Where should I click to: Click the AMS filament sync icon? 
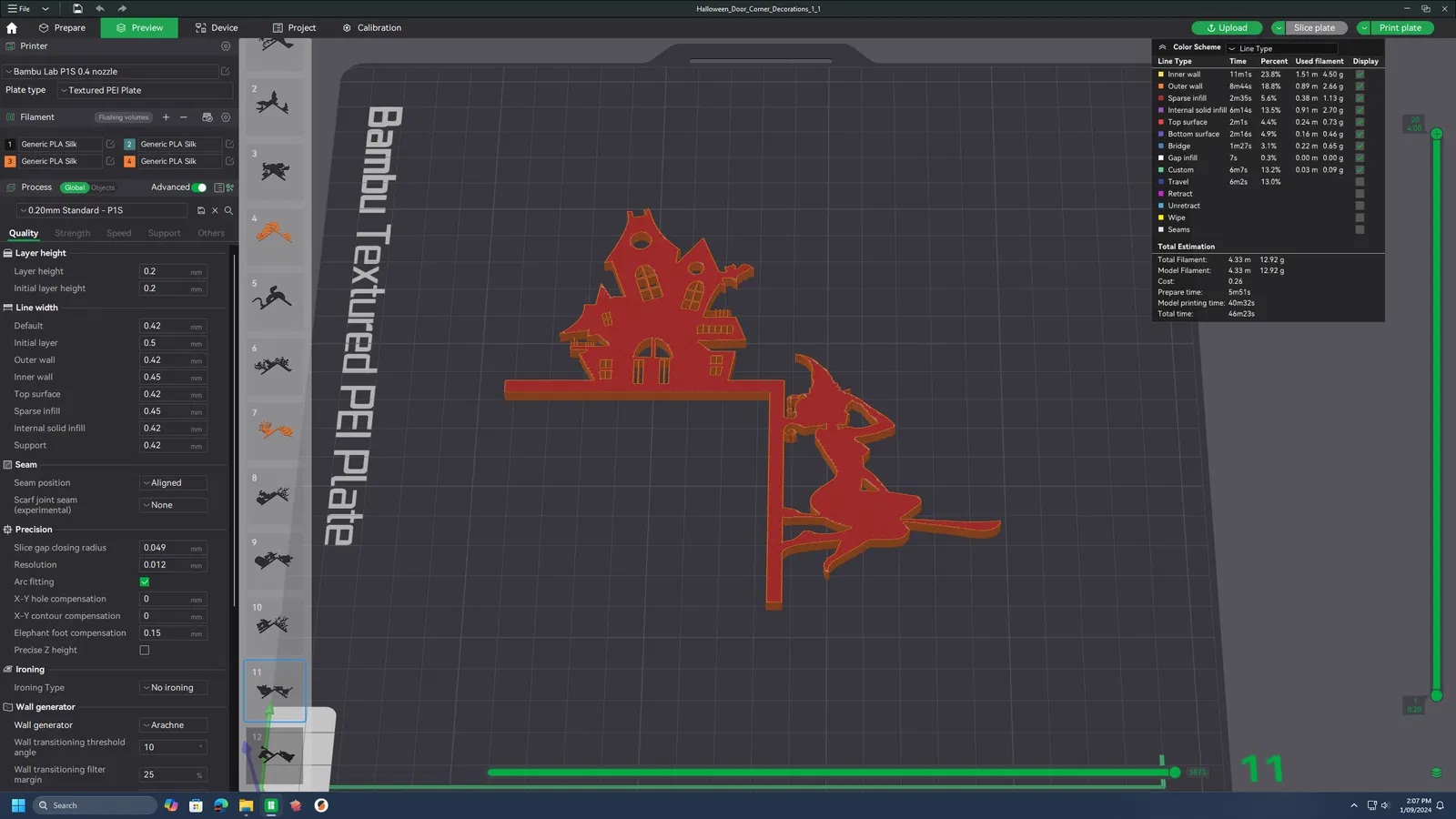(x=207, y=117)
